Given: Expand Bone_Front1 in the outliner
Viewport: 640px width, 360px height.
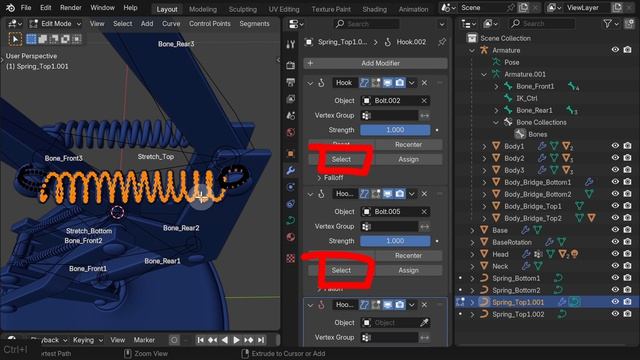Looking at the screenshot, I should (x=496, y=87).
